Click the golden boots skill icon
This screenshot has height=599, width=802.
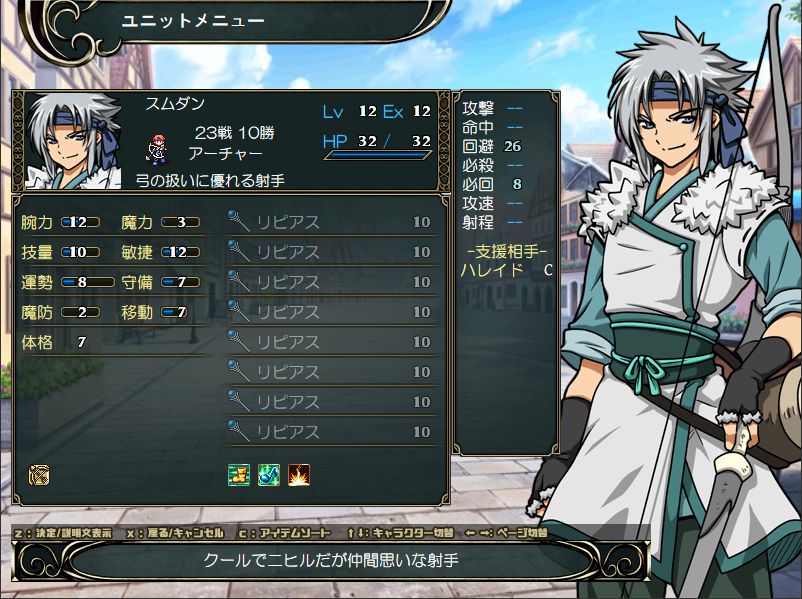click(239, 475)
